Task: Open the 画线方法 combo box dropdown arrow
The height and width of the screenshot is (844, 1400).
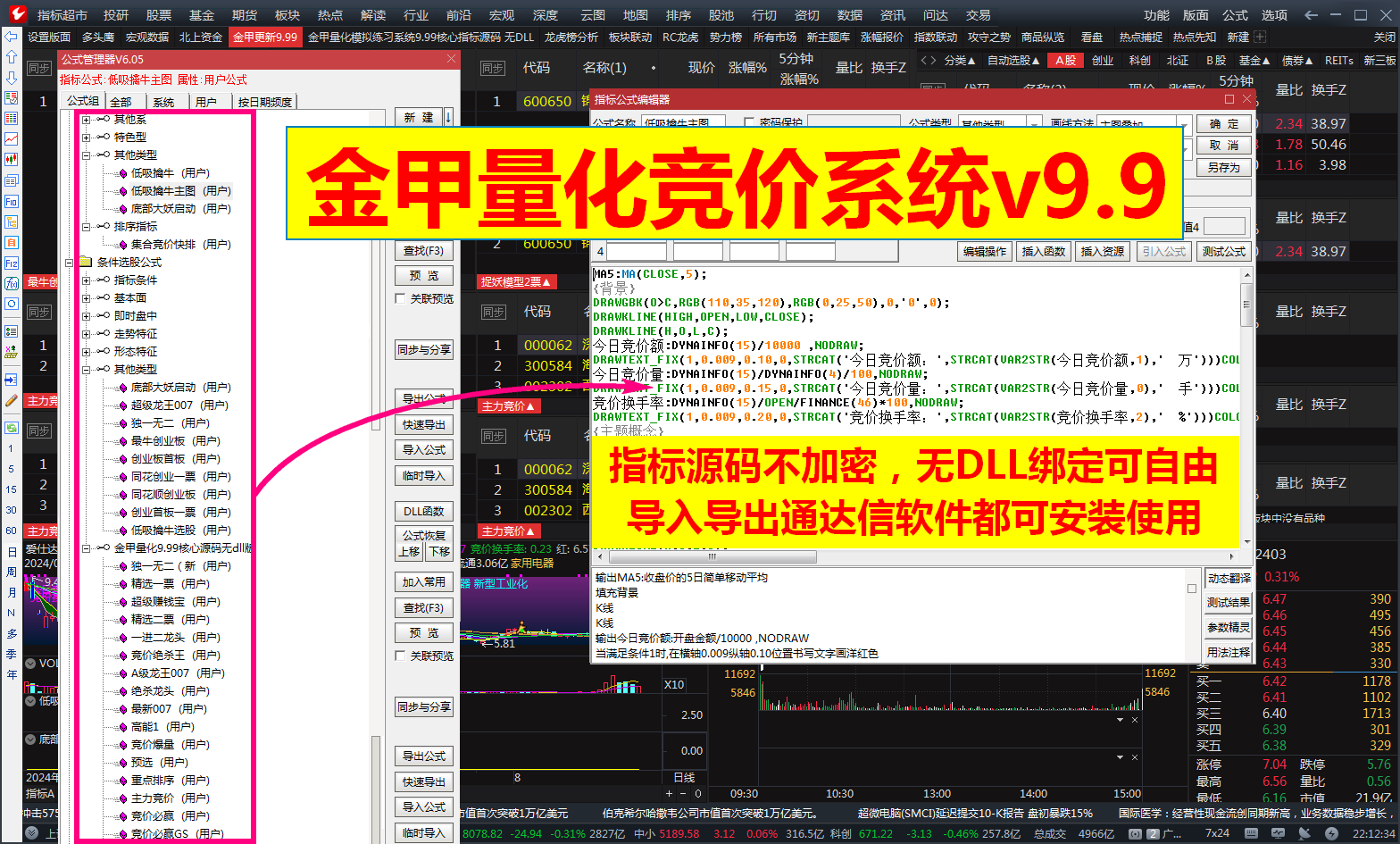Action: click(1183, 123)
